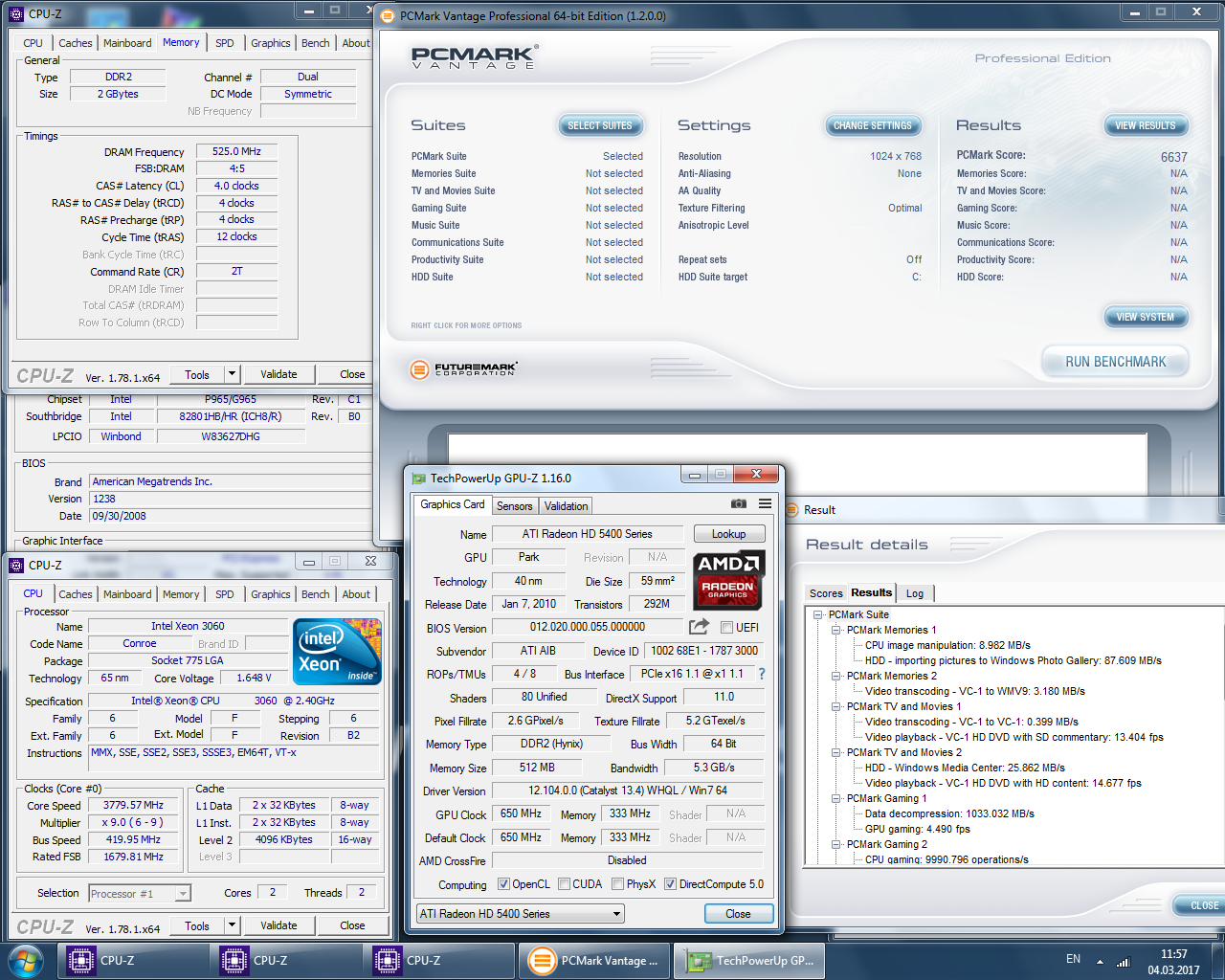Toggle the DirectCompute 5.0 checkbox
The width and height of the screenshot is (1225, 980).
670,884
